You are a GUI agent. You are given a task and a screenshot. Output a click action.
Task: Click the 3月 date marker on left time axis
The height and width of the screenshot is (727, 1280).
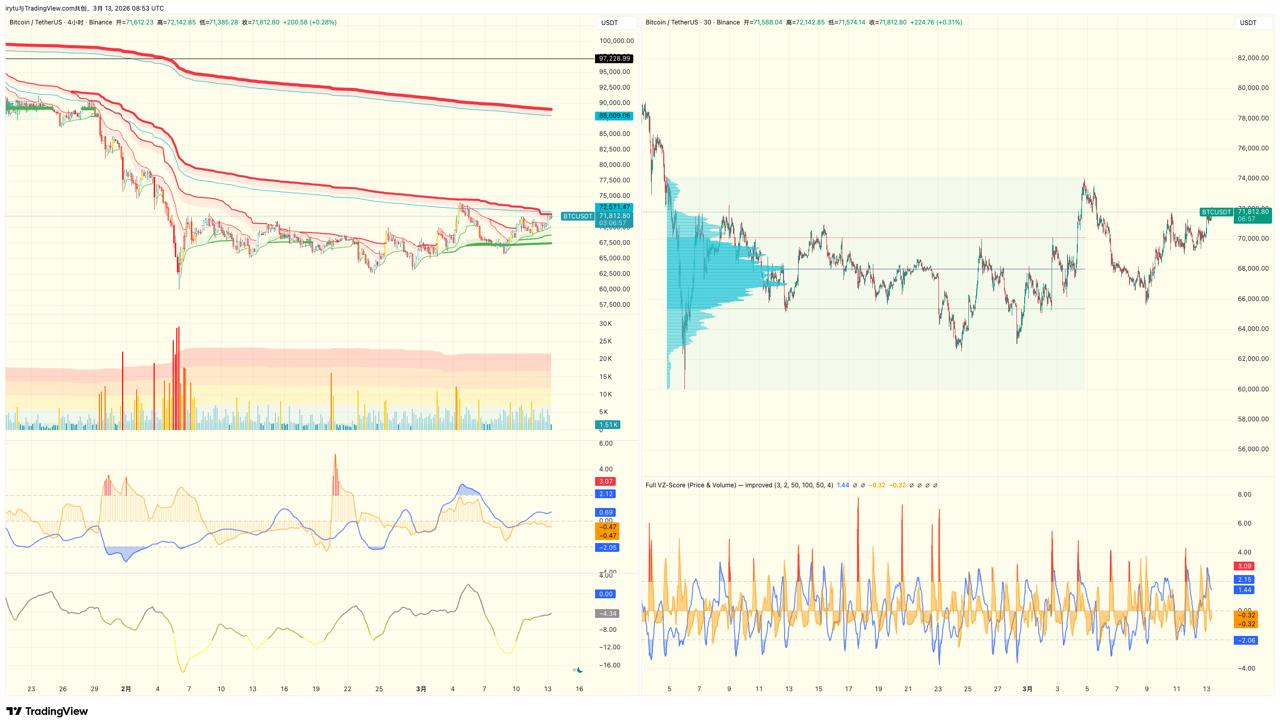pyautogui.click(x=422, y=689)
